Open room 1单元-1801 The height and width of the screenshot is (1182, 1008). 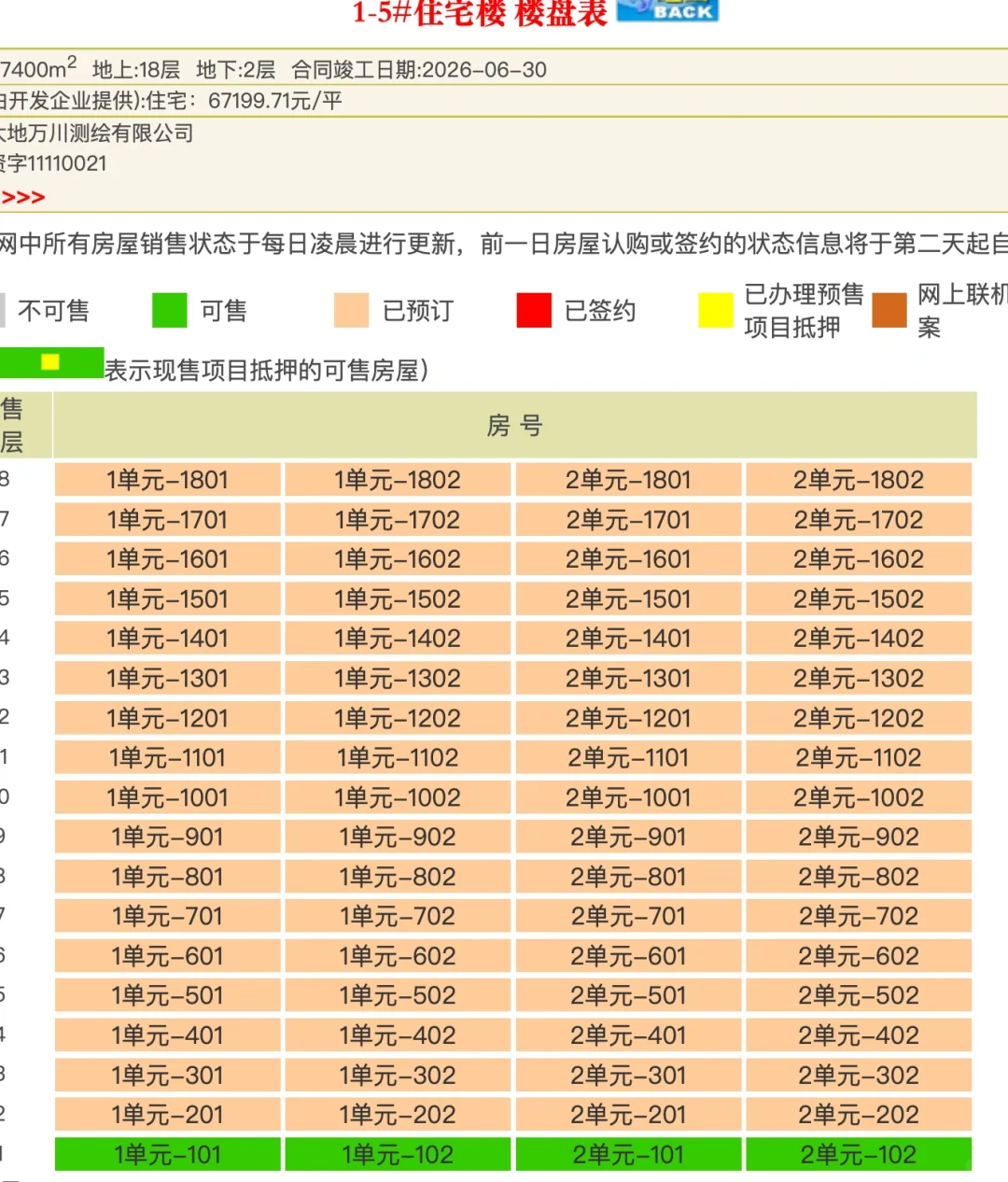pyautogui.click(x=168, y=480)
